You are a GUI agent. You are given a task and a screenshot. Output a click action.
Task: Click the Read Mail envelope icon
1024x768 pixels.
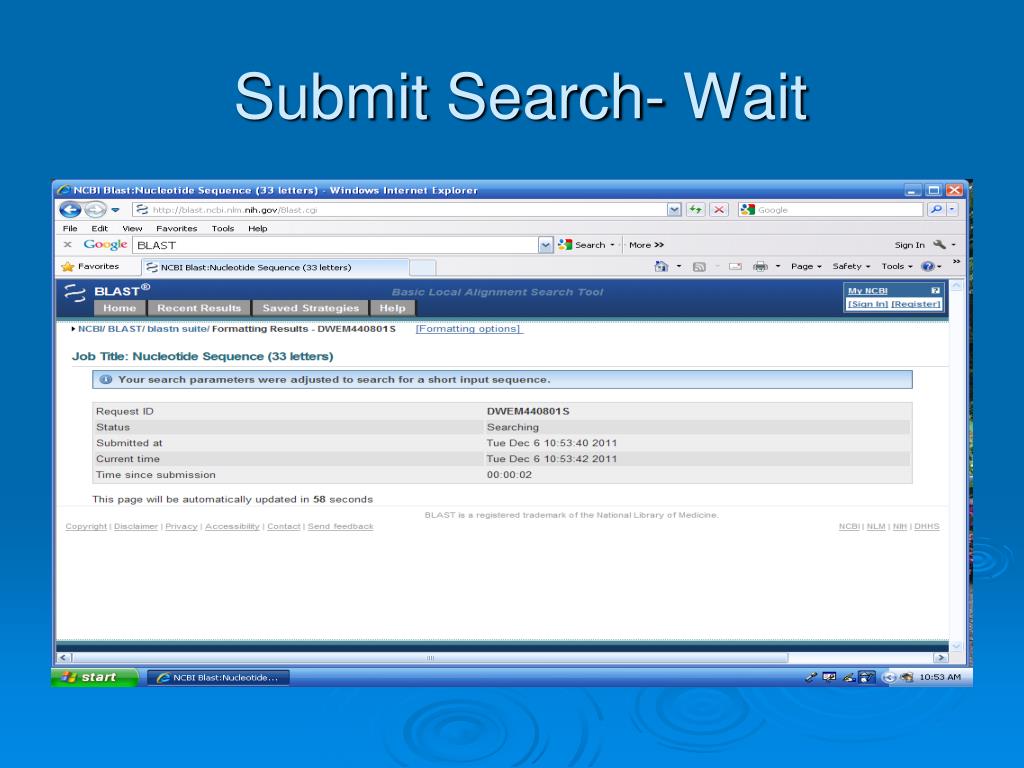click(735, 266)
